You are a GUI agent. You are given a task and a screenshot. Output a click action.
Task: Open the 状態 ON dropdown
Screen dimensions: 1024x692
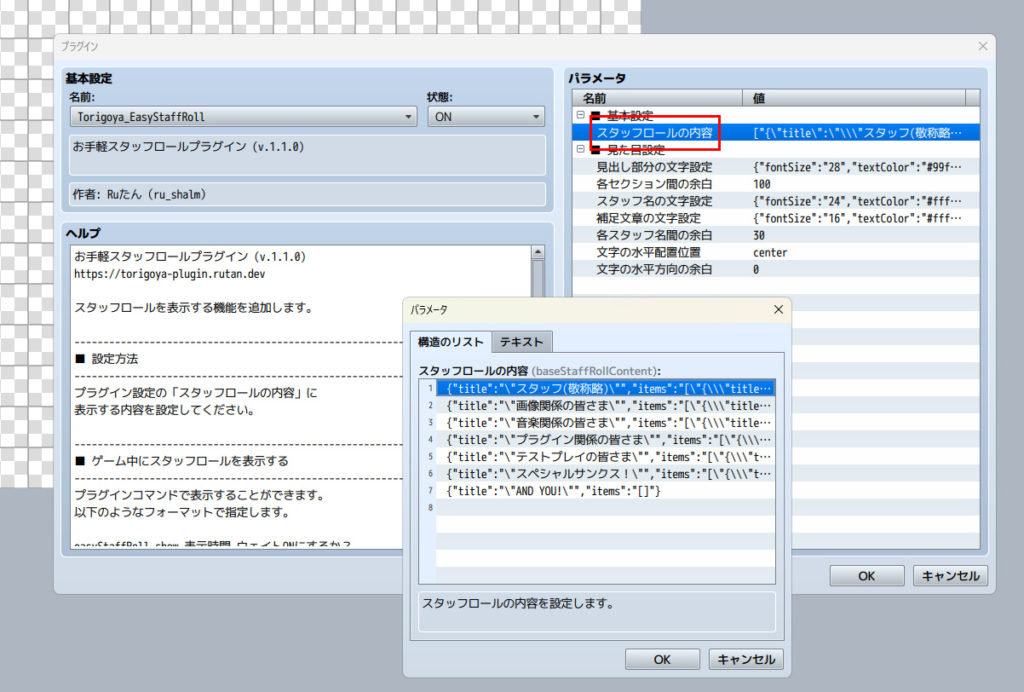[485, 117]
